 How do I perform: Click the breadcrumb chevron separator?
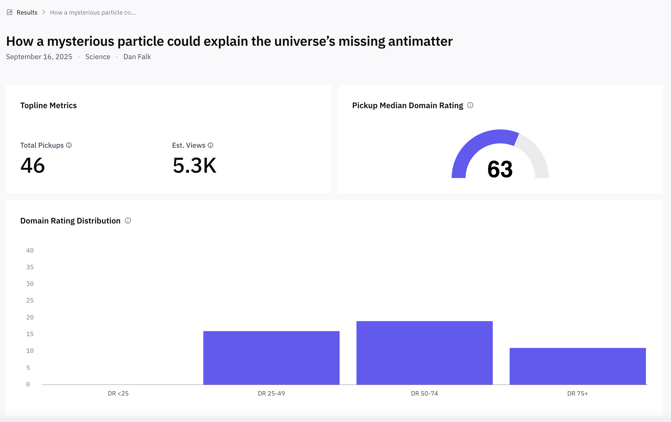click(x=44, y=13)
